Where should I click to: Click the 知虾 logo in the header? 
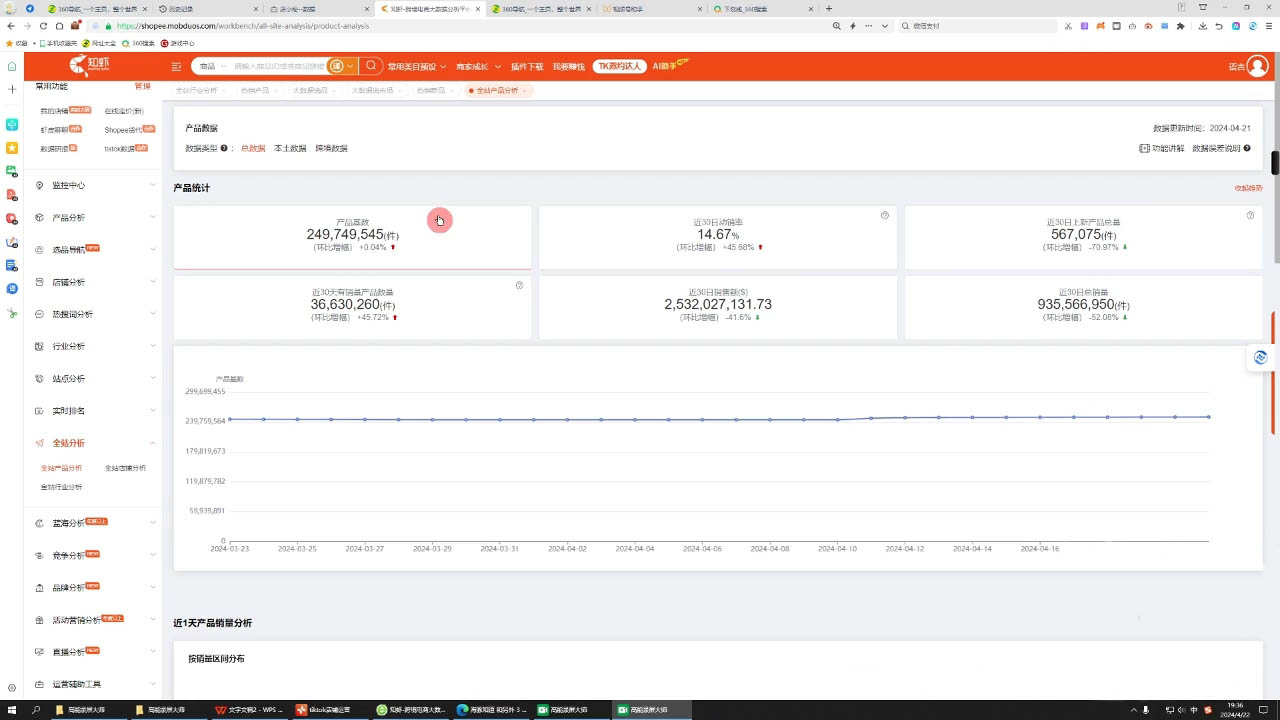pyautogui.click(x=92, y=66)
